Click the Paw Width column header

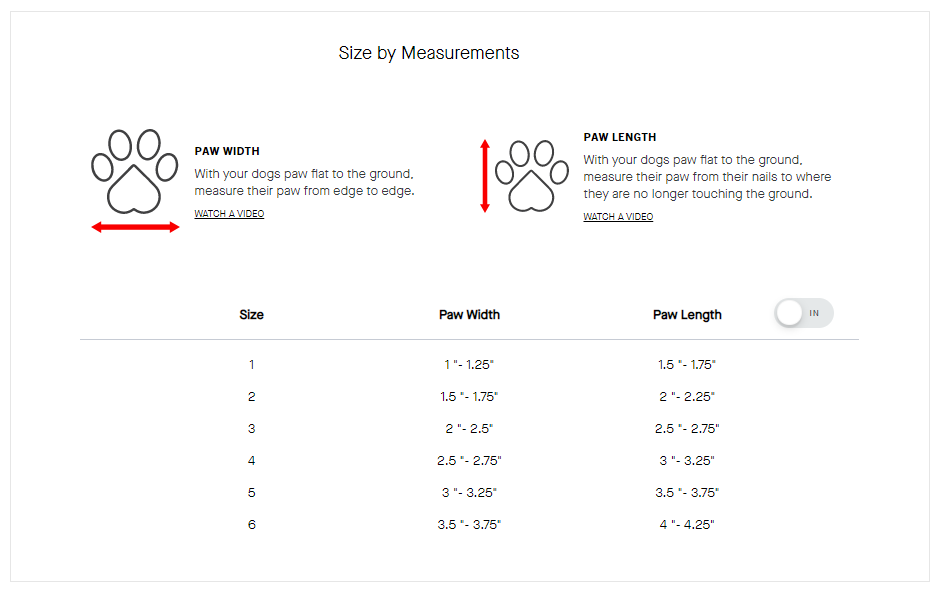469,314
